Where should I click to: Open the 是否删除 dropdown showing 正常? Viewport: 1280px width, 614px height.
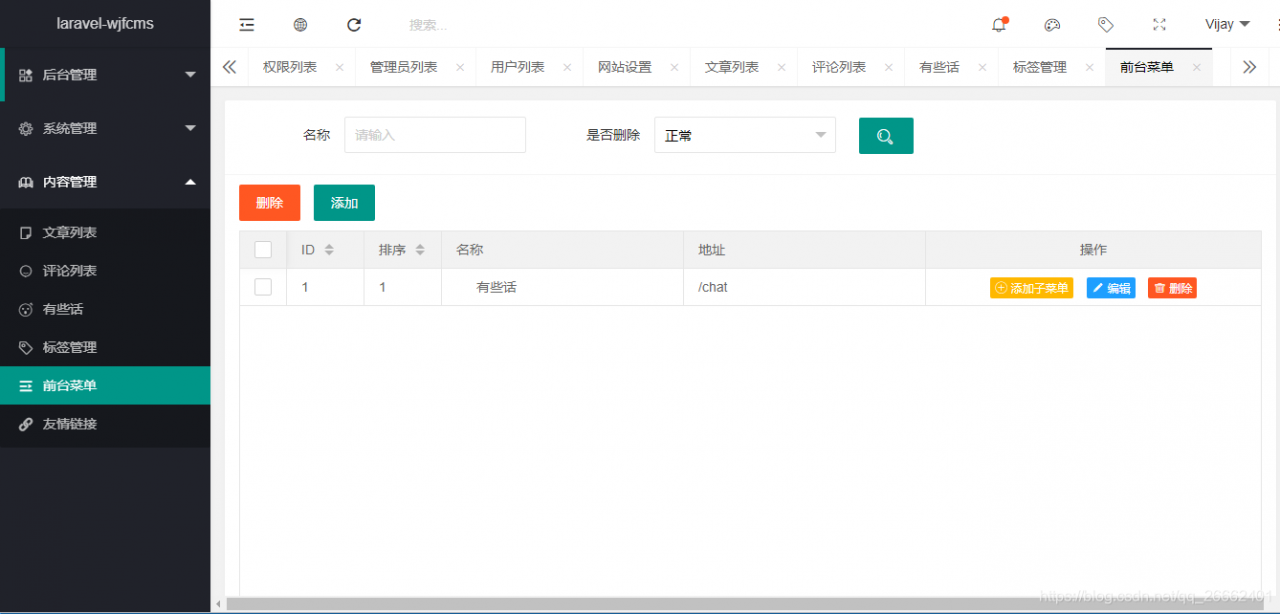point(745,134)
